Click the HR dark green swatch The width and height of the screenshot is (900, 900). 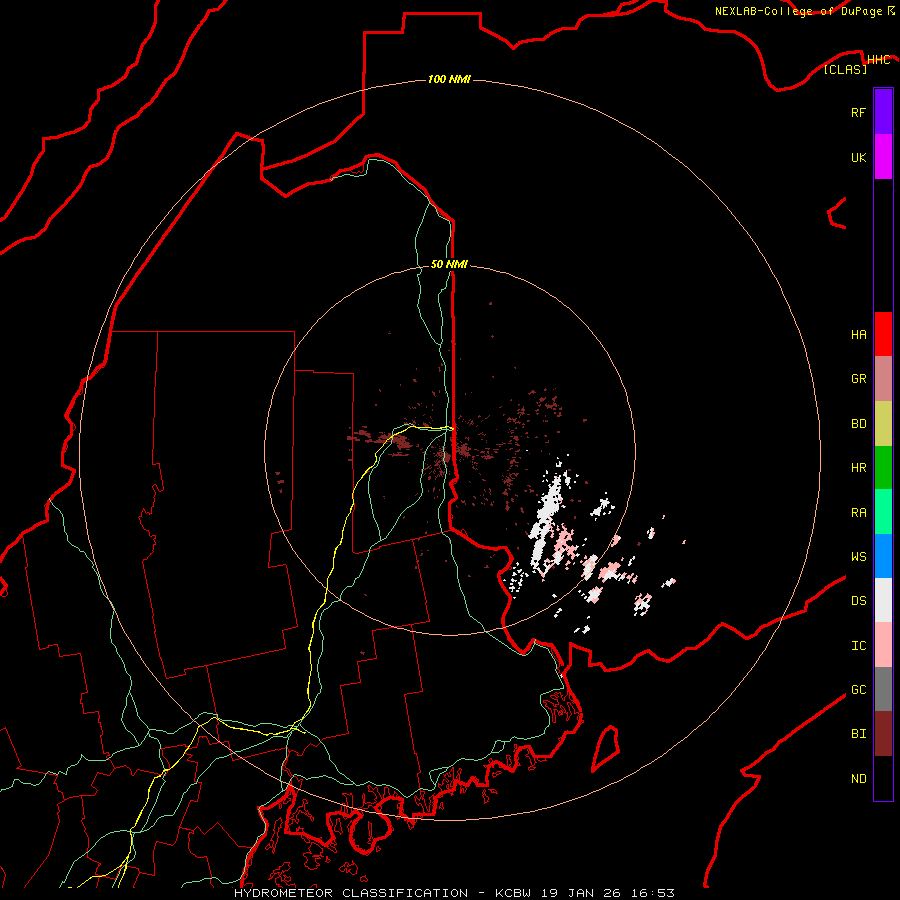click(883, 468)
